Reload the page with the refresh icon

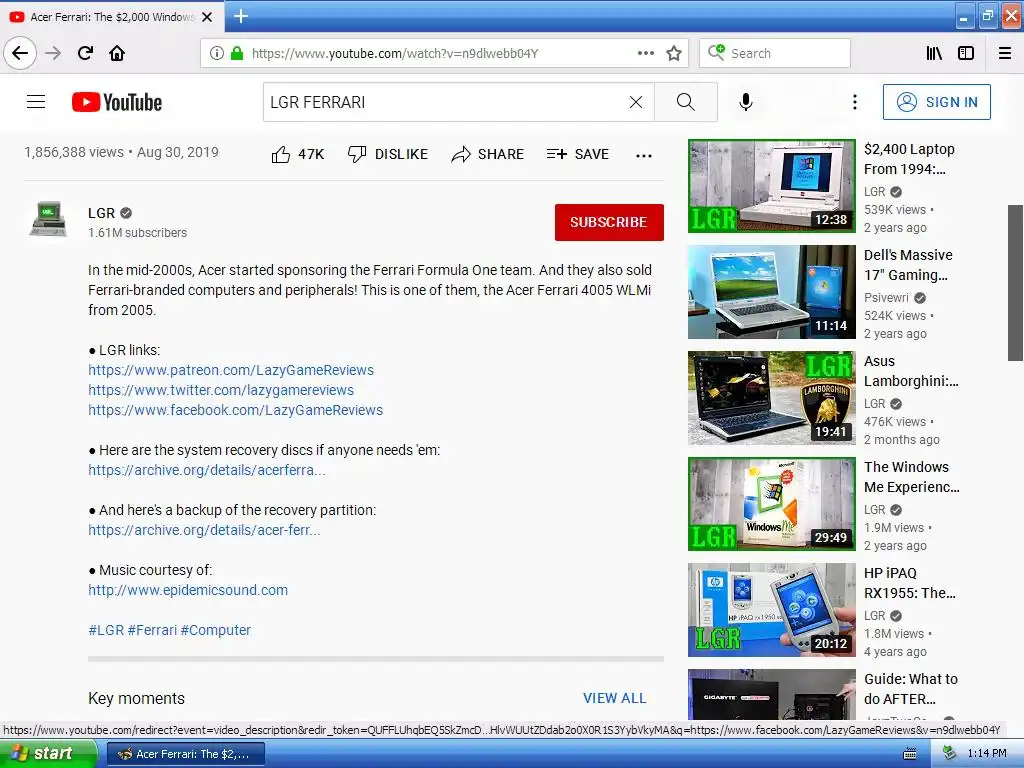click(x=85, y=53)
